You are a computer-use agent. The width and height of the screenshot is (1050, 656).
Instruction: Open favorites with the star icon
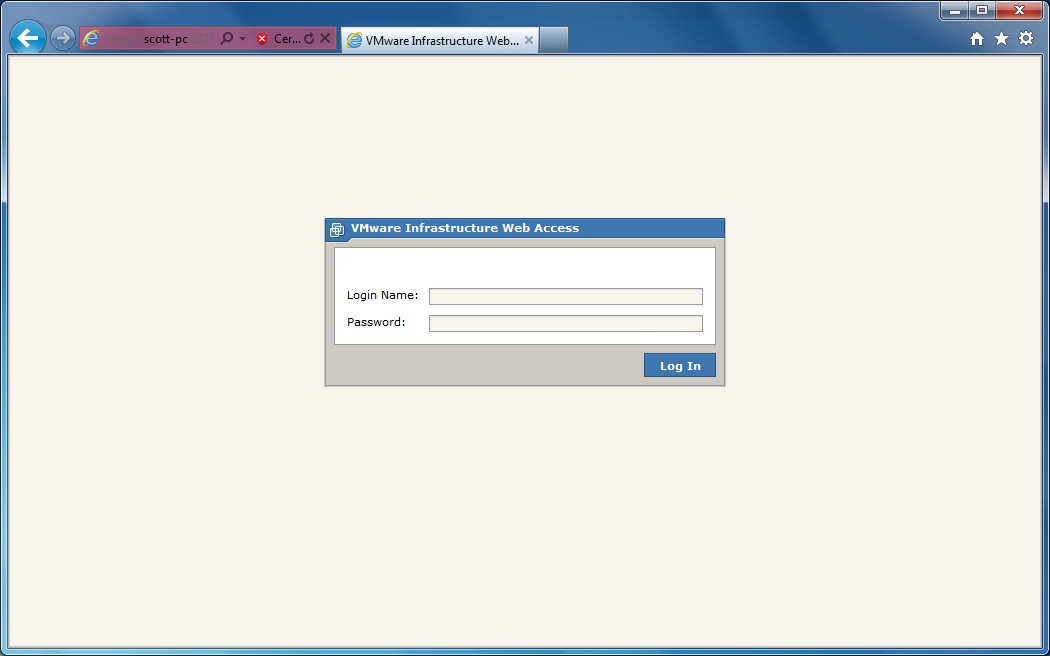coord(1001,39)
